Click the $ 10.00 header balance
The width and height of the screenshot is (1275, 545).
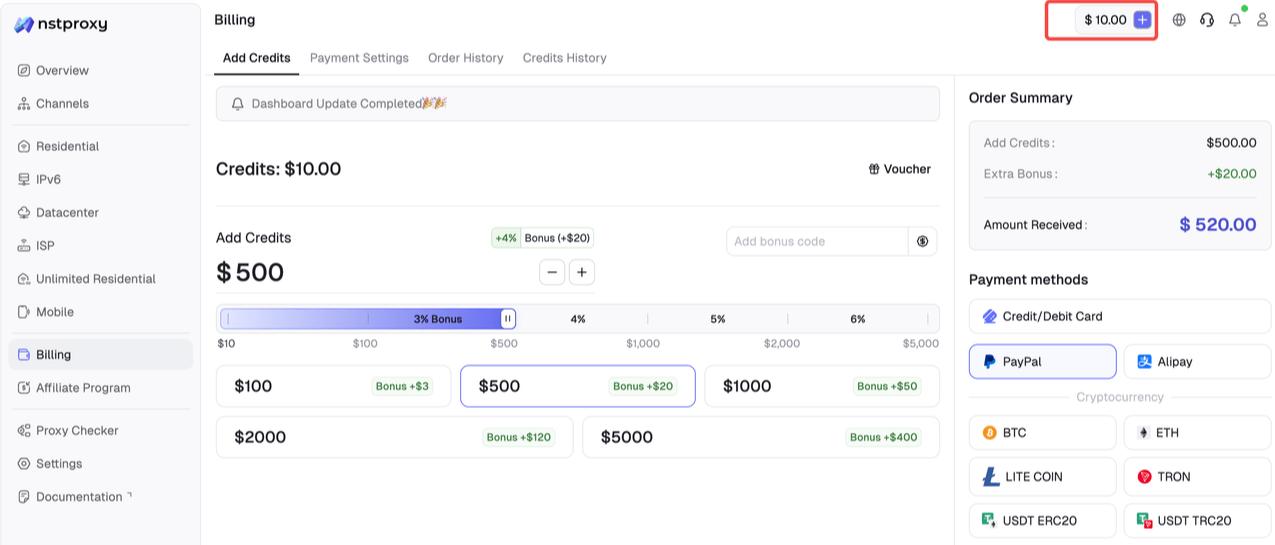pyautogui.click(x=1105, y=20)
